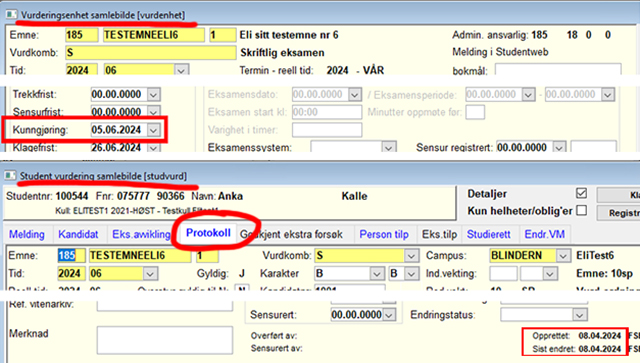
Task: Click the year 2024 field in studvurd
Action: pos(71,274)
